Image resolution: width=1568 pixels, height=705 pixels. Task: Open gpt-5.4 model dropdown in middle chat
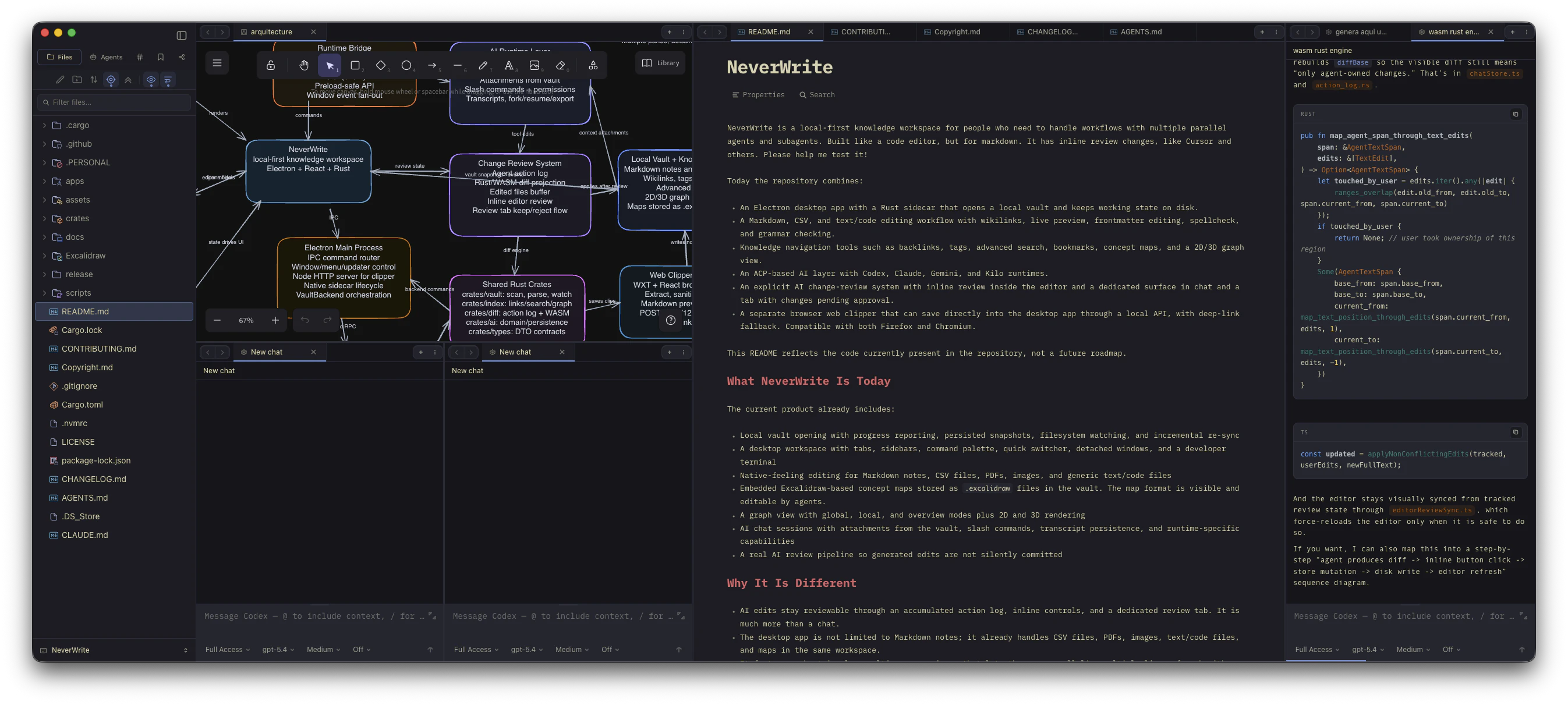[x=526, y=650]
